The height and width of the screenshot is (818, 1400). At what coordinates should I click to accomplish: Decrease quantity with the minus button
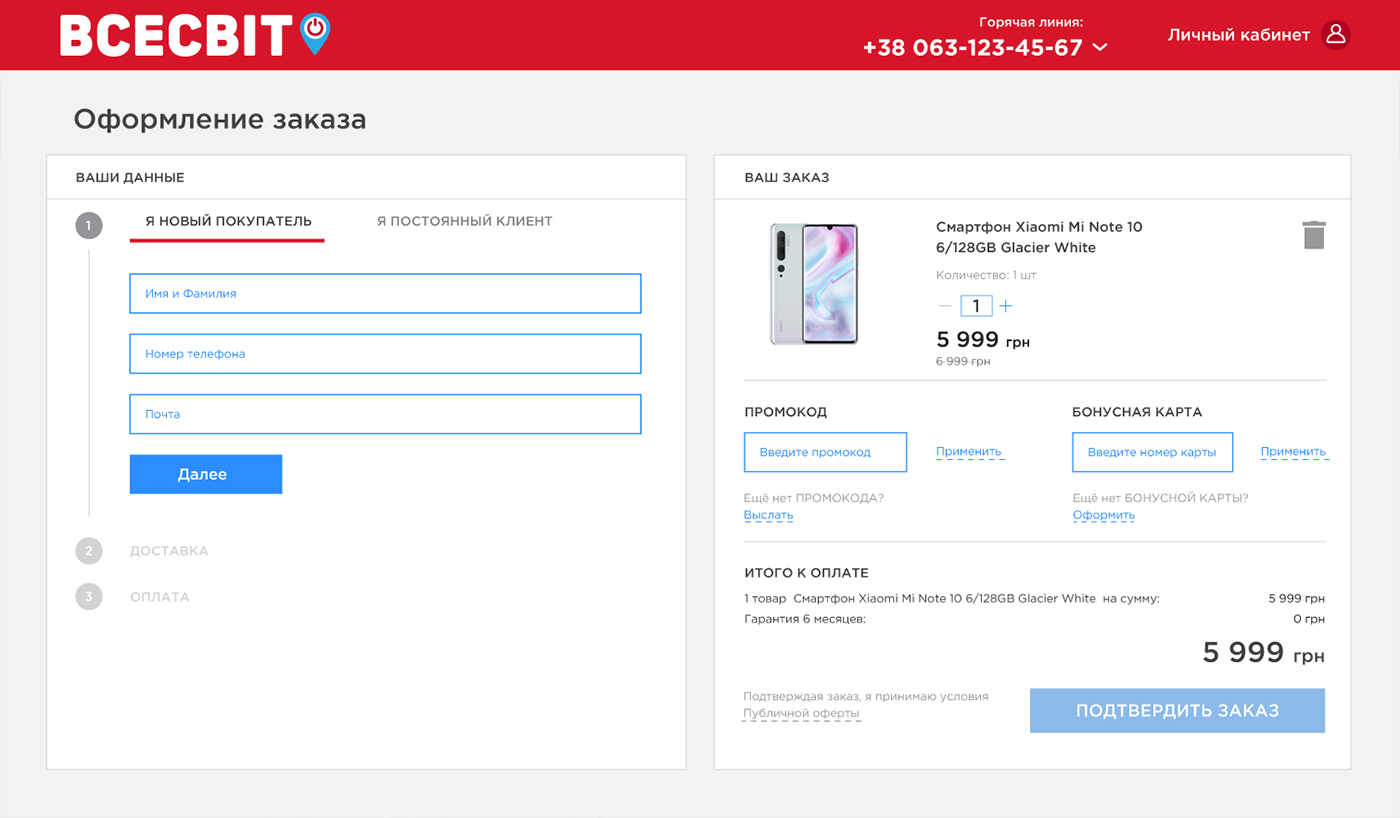pyautogui.click(x=945, y=306)
